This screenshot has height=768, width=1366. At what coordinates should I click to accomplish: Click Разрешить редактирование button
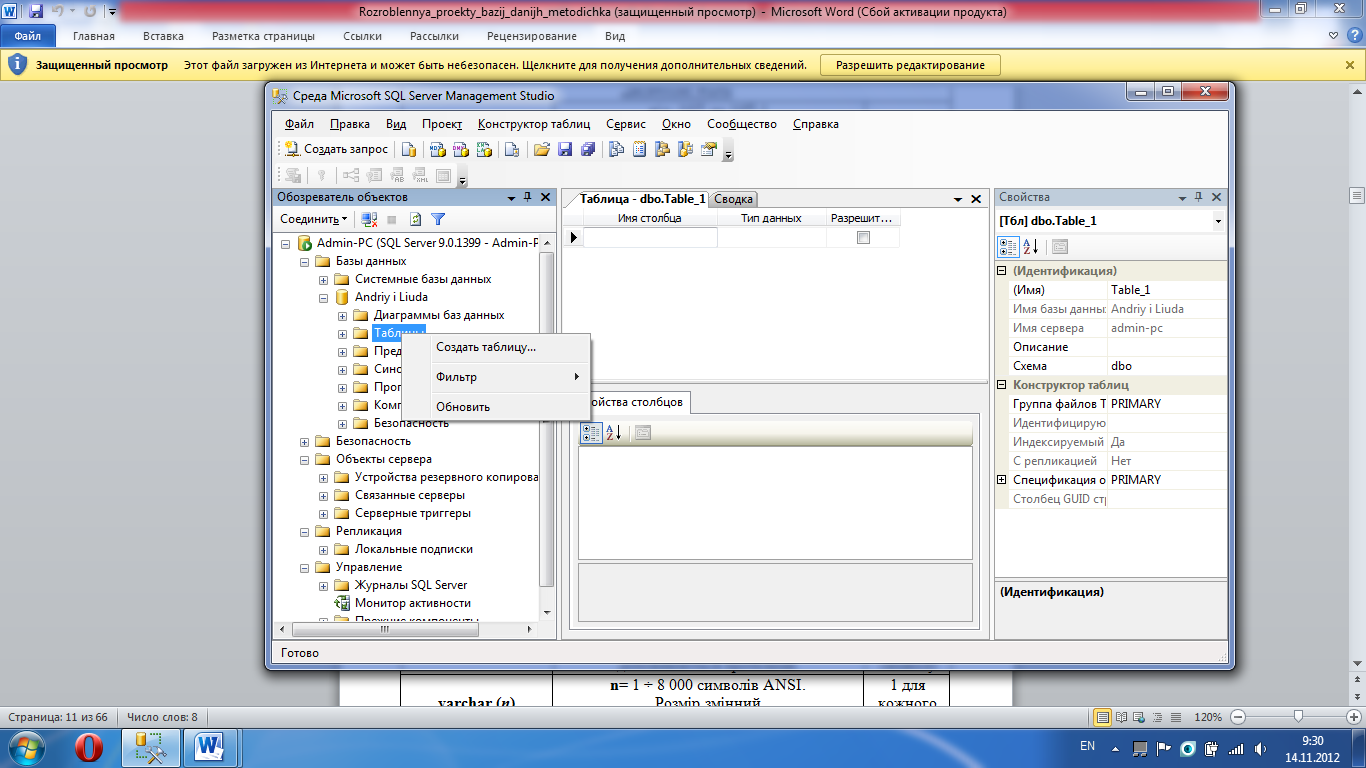click(x=911, y=65)
